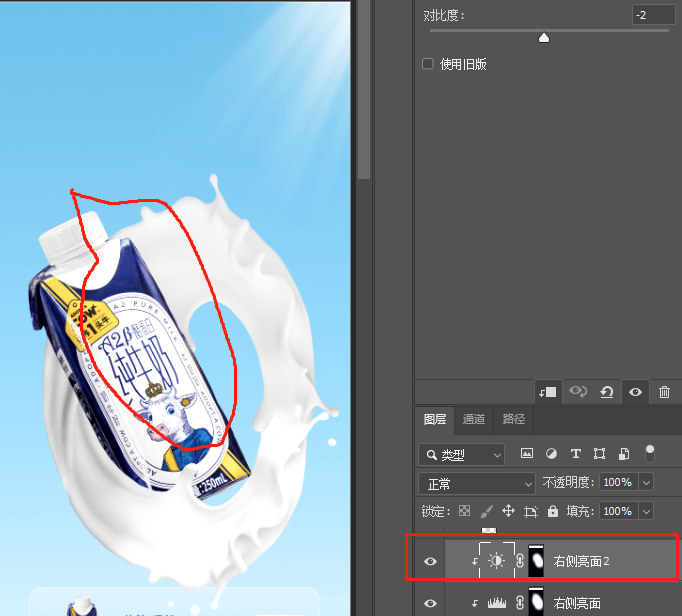Select brightness/contrast icon on 右侧亮面2
This screenshot has height=616, width=682.
pyautogui.click(x=497, y=560)
